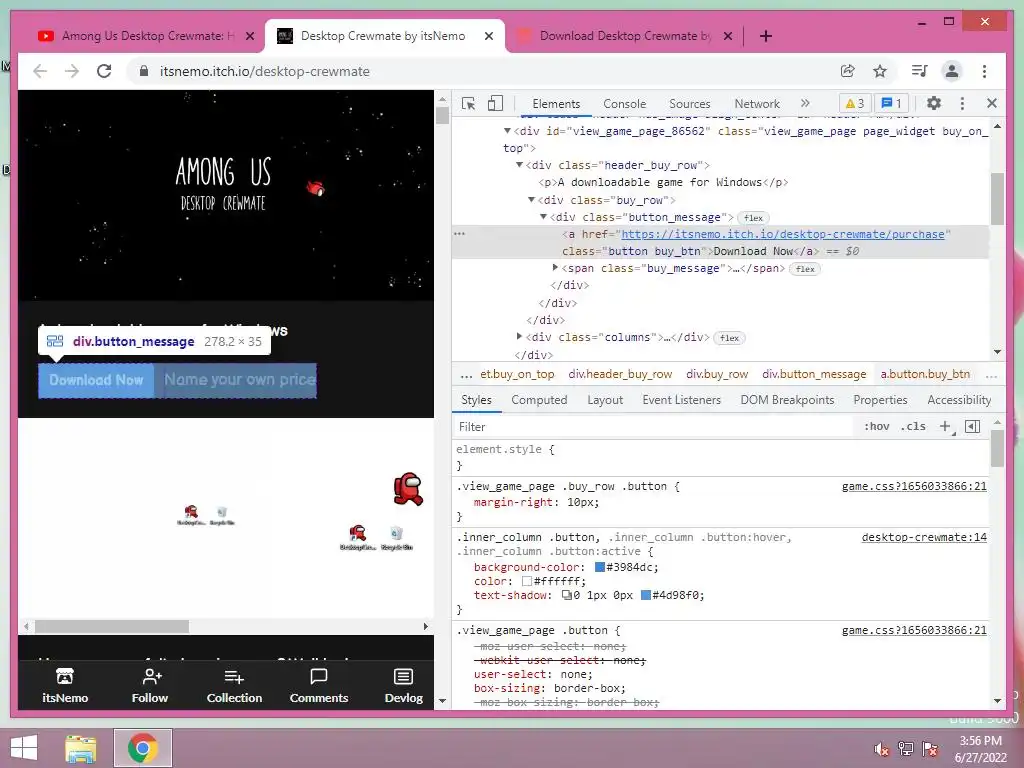Image resolution: width=1024 pixels, height=768 pixels.
Task: Share this page icon
Action: tap(848, 71)
